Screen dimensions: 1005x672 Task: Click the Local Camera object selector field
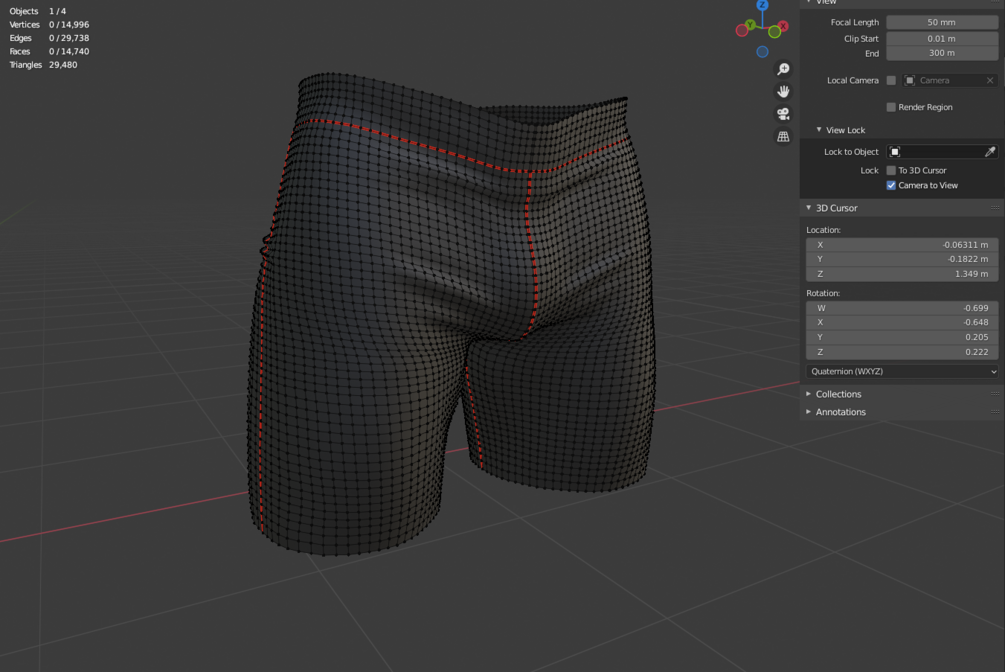tap(949, 80)
